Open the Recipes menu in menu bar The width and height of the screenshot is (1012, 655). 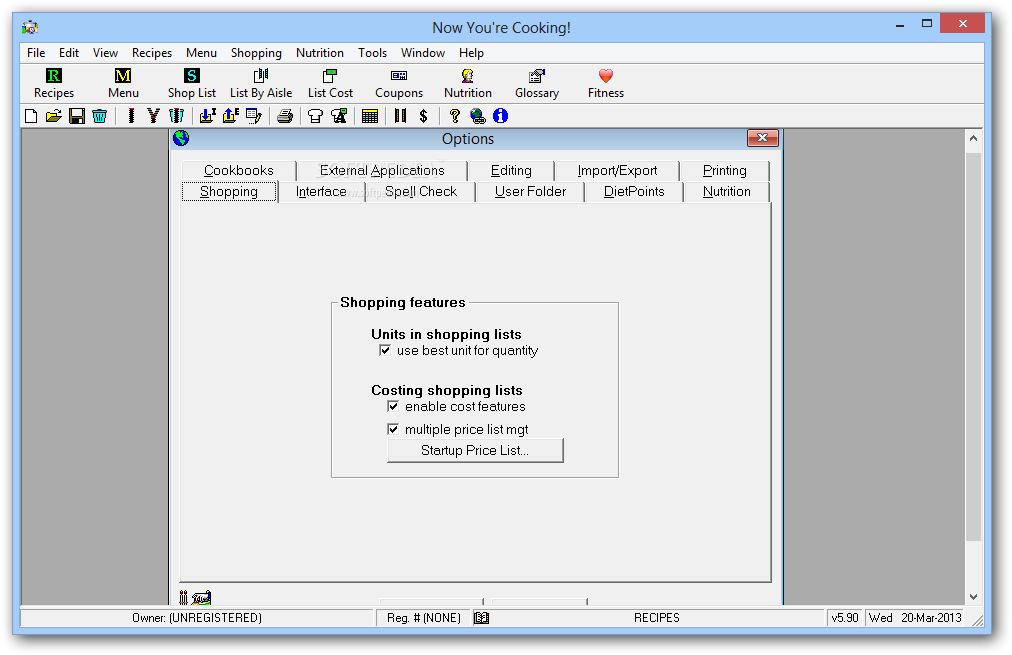point(152,53)
